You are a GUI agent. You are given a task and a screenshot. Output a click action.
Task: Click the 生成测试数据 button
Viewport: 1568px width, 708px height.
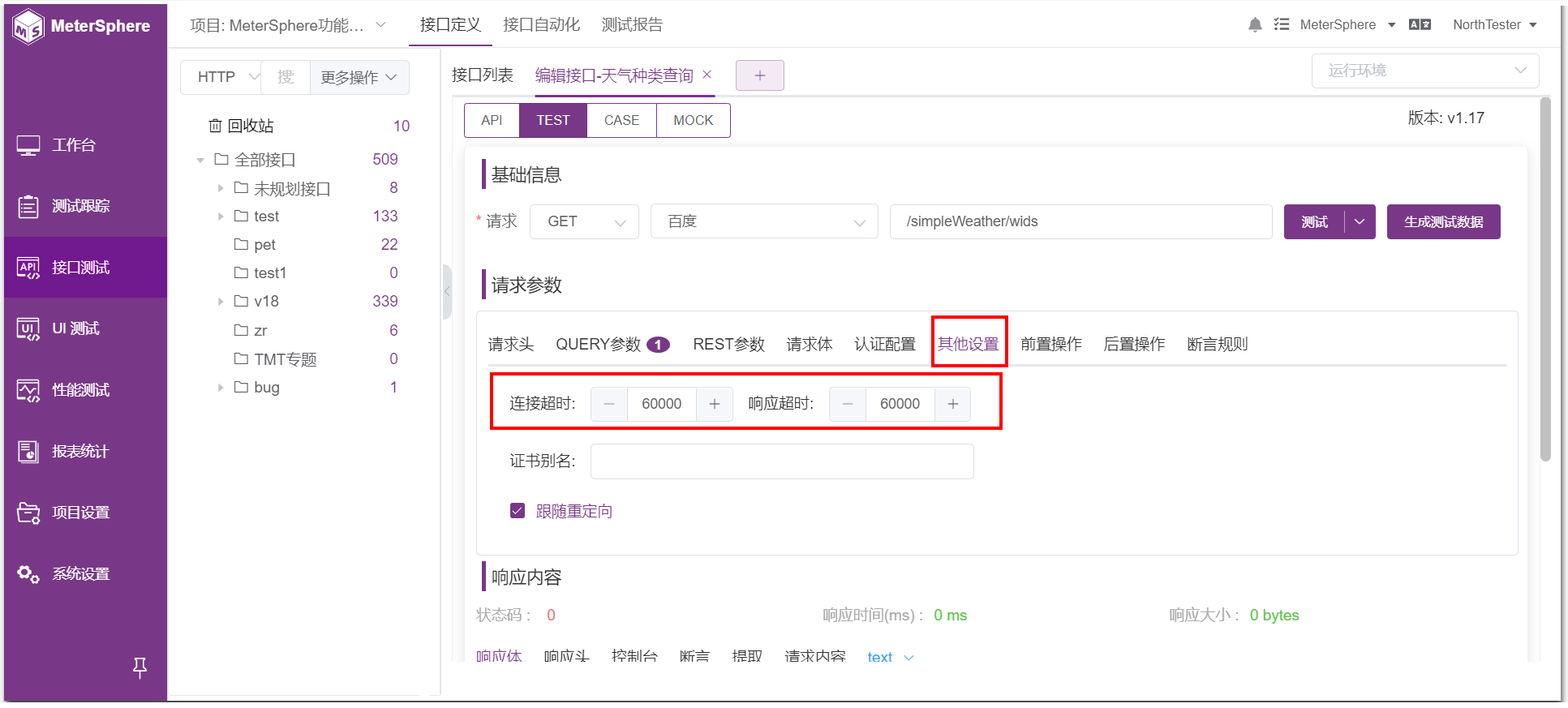[1444, 222]
